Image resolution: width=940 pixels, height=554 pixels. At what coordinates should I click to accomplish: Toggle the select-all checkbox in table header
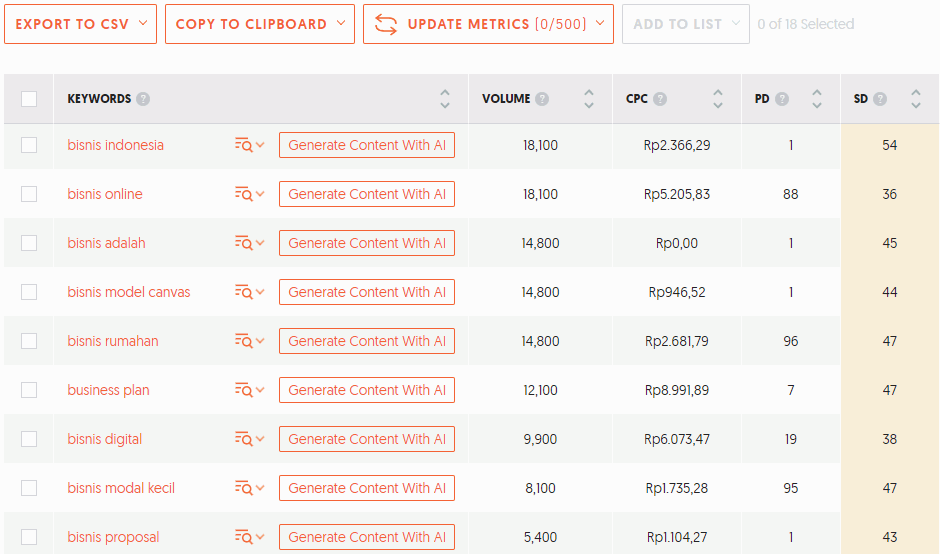point(29,99)
